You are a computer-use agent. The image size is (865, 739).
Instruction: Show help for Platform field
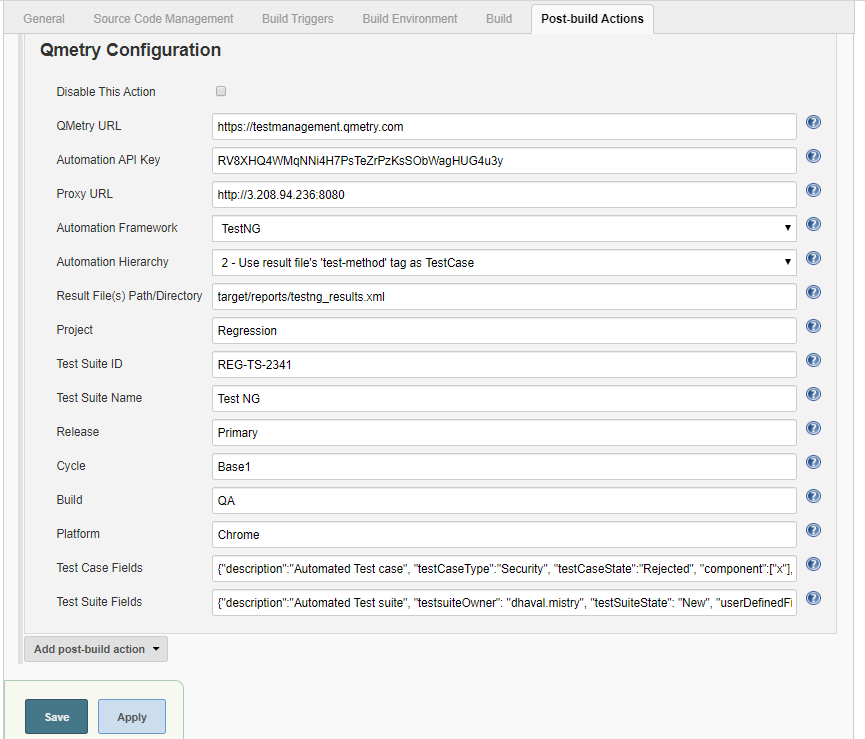tap(813, 530)
